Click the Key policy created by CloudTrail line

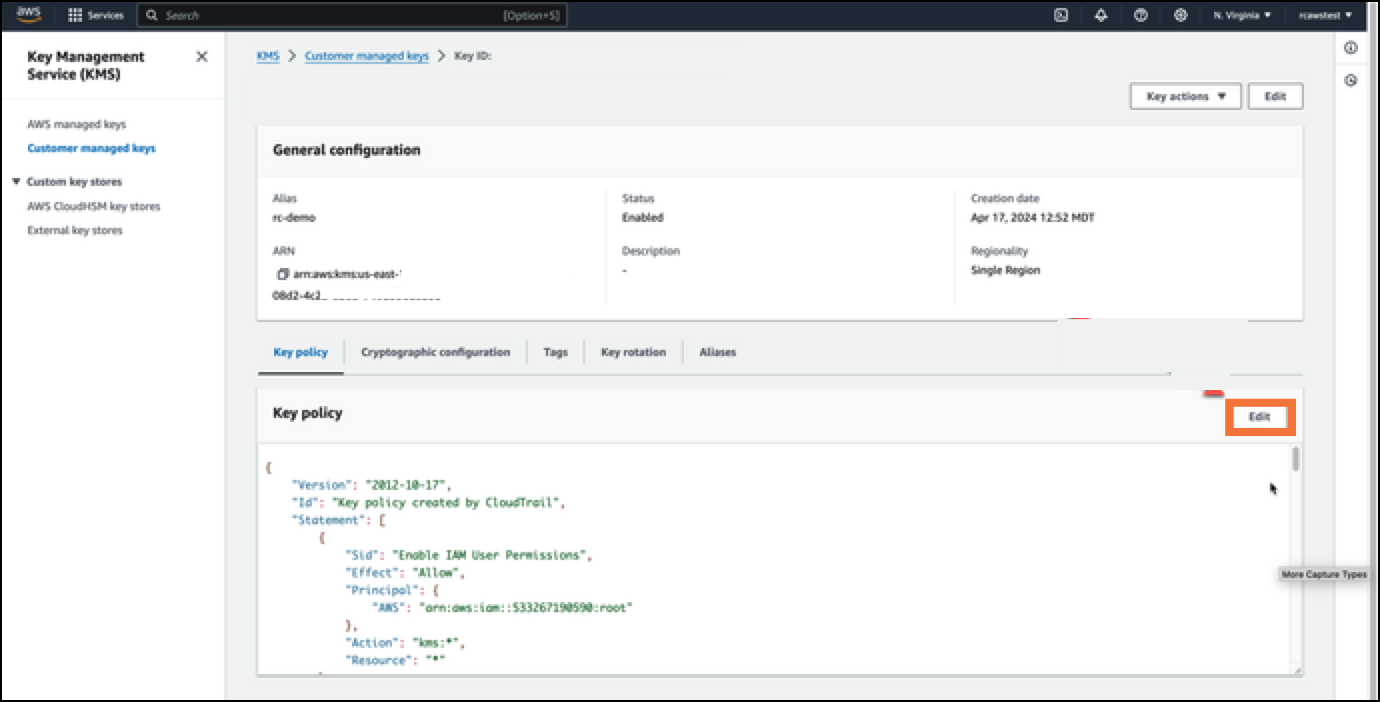pyautogui.click(x=428, y=503)
